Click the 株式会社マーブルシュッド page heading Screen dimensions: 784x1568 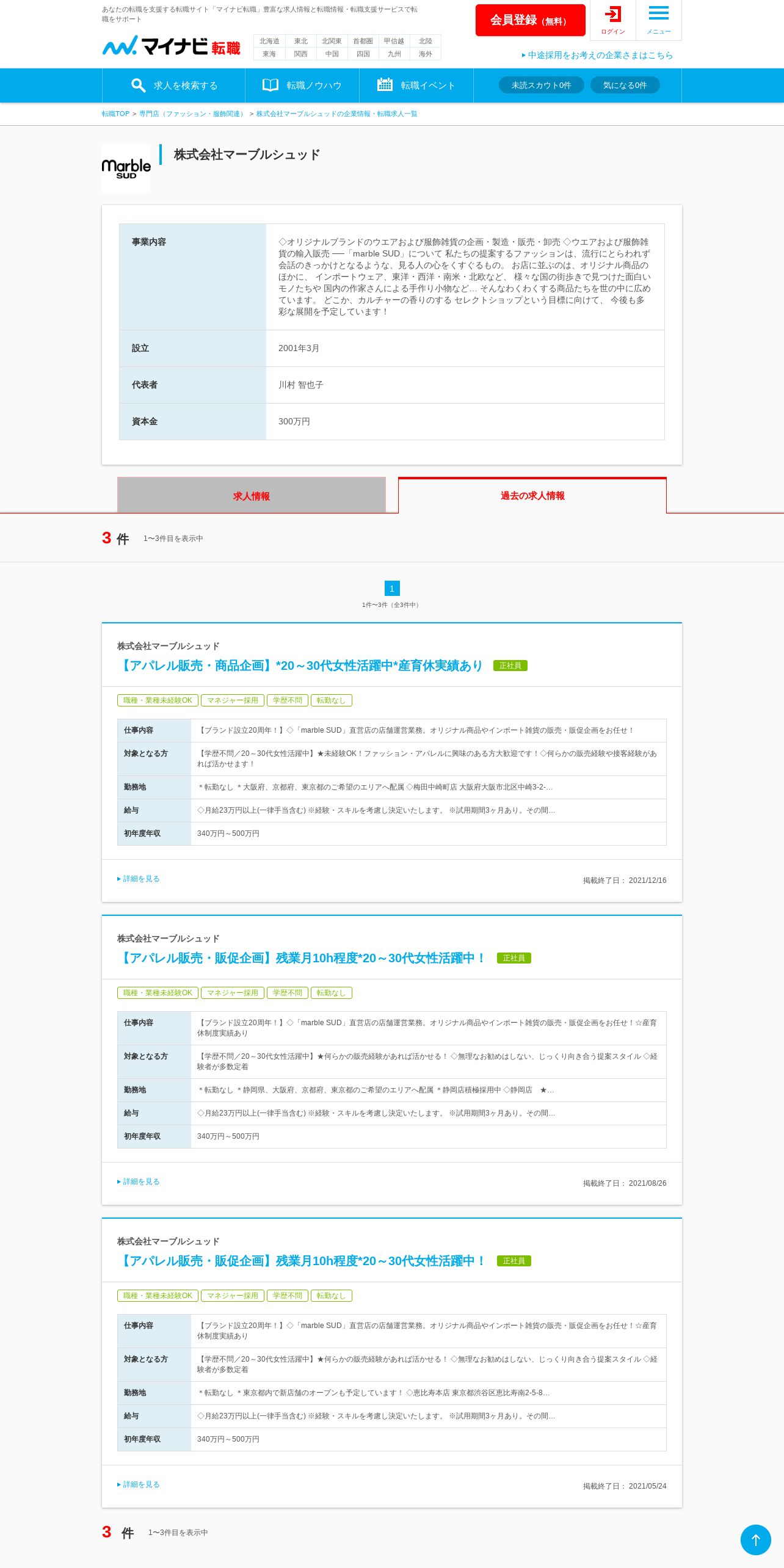[x=247, y=154]
